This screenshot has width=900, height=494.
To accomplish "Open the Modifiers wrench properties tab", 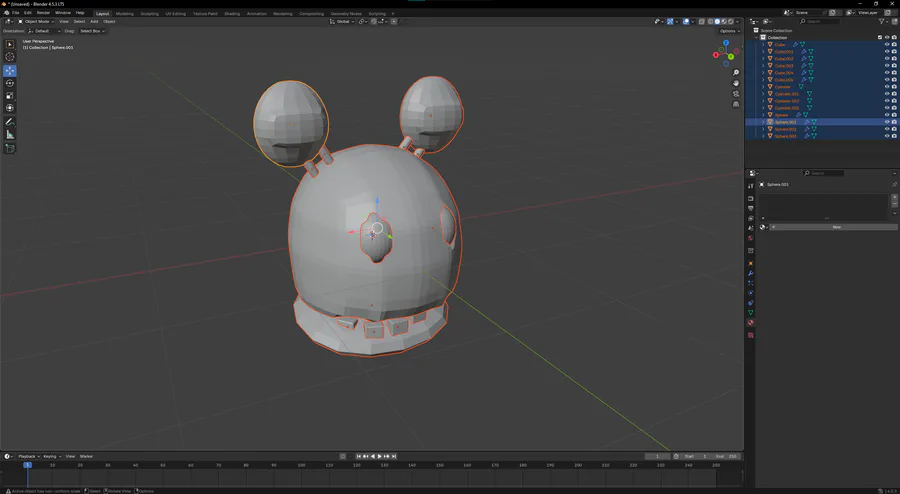I will click(x=751, y=273).
